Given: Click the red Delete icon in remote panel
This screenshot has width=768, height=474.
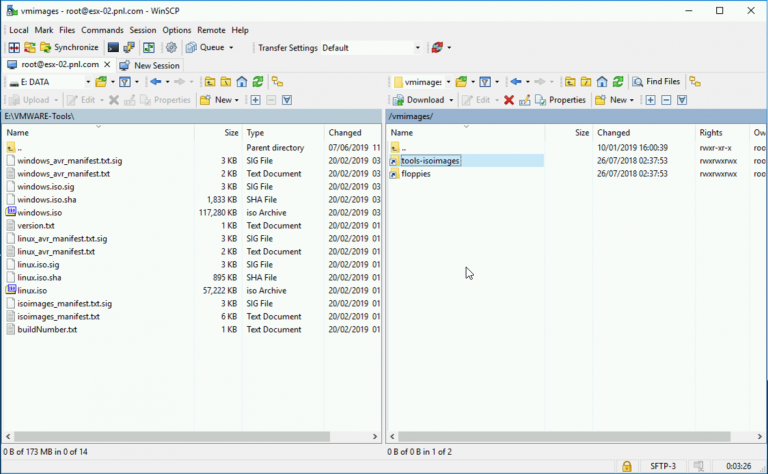Looking at the screenshot, I should [x=509, y=100].
